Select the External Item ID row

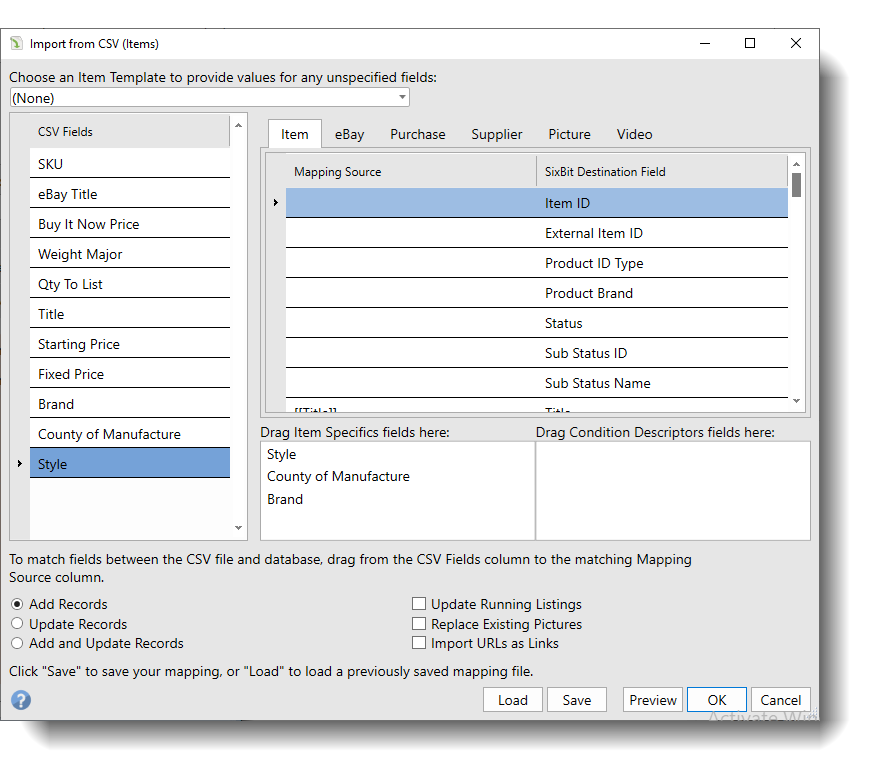(537, 232)
